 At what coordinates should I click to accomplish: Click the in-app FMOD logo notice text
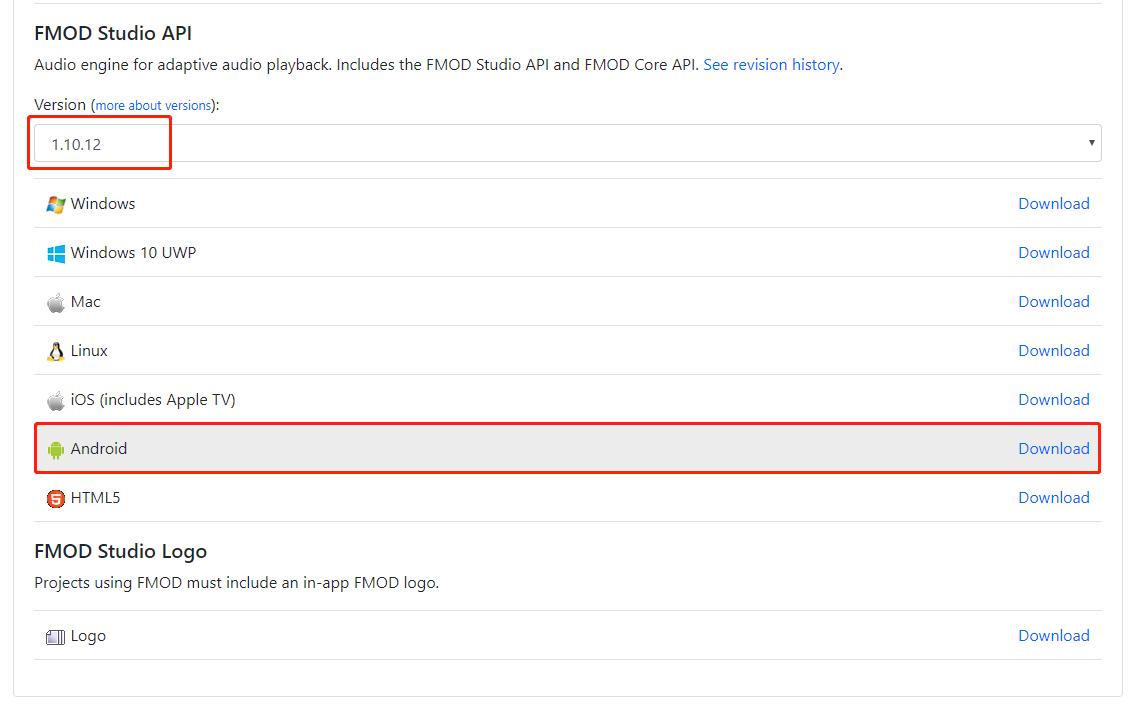point(236,582)
